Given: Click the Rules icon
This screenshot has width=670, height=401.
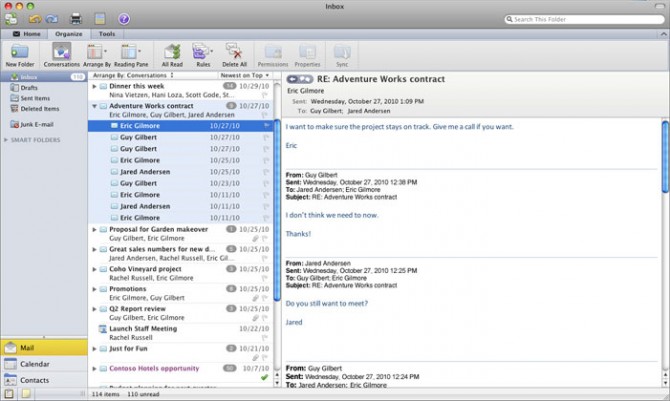Looking at the screenshot, I should tap(201, 52).
